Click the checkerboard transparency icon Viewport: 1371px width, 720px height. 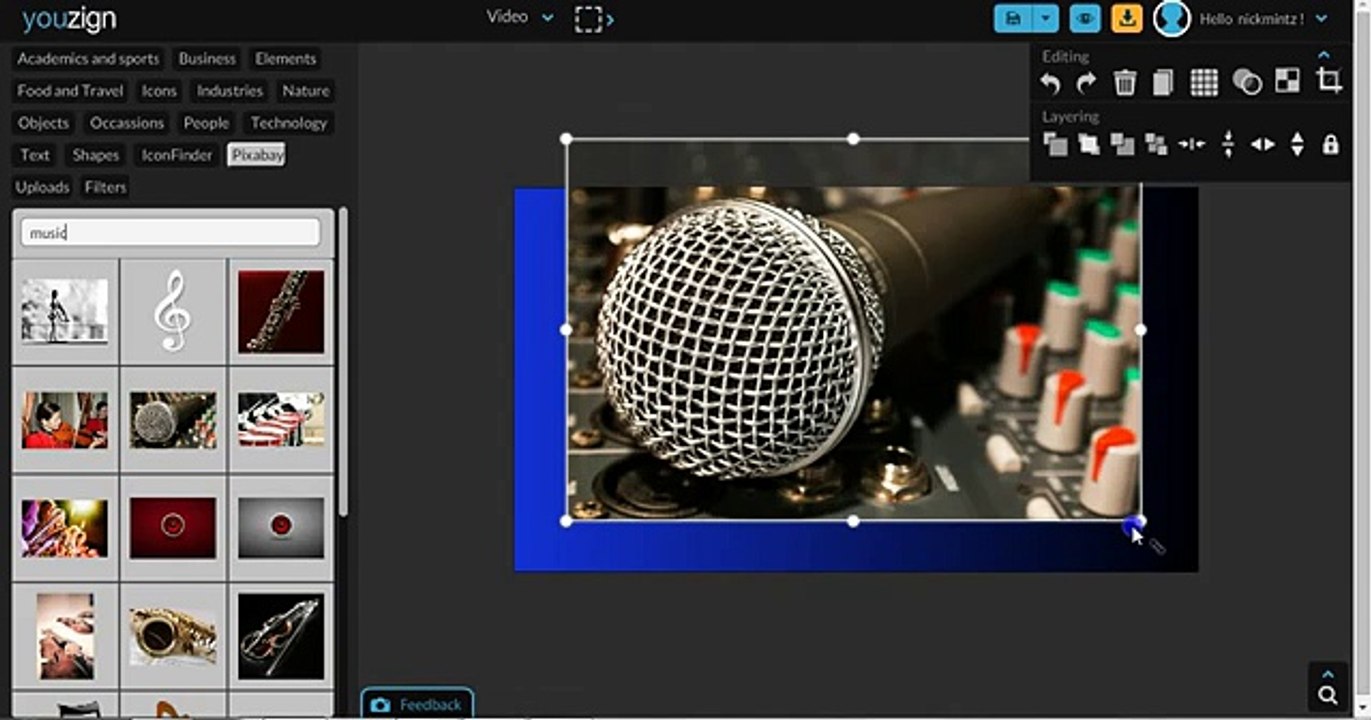tap(1288, 81)
